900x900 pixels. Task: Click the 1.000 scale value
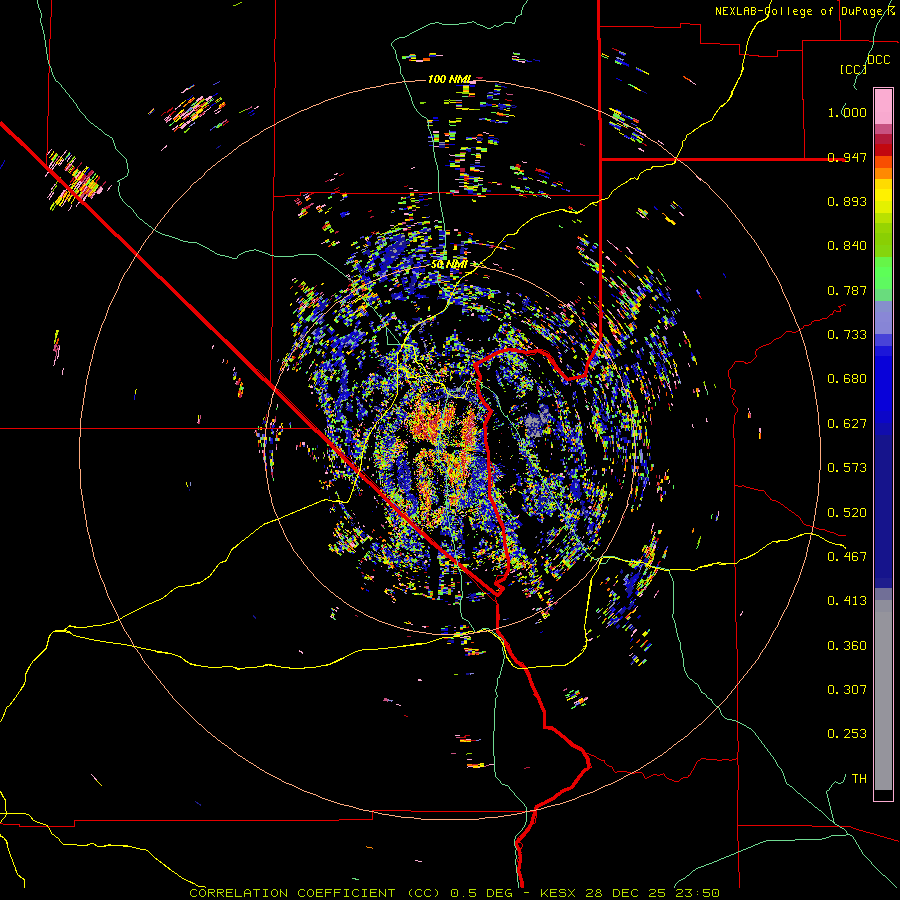tap(847, 112)
